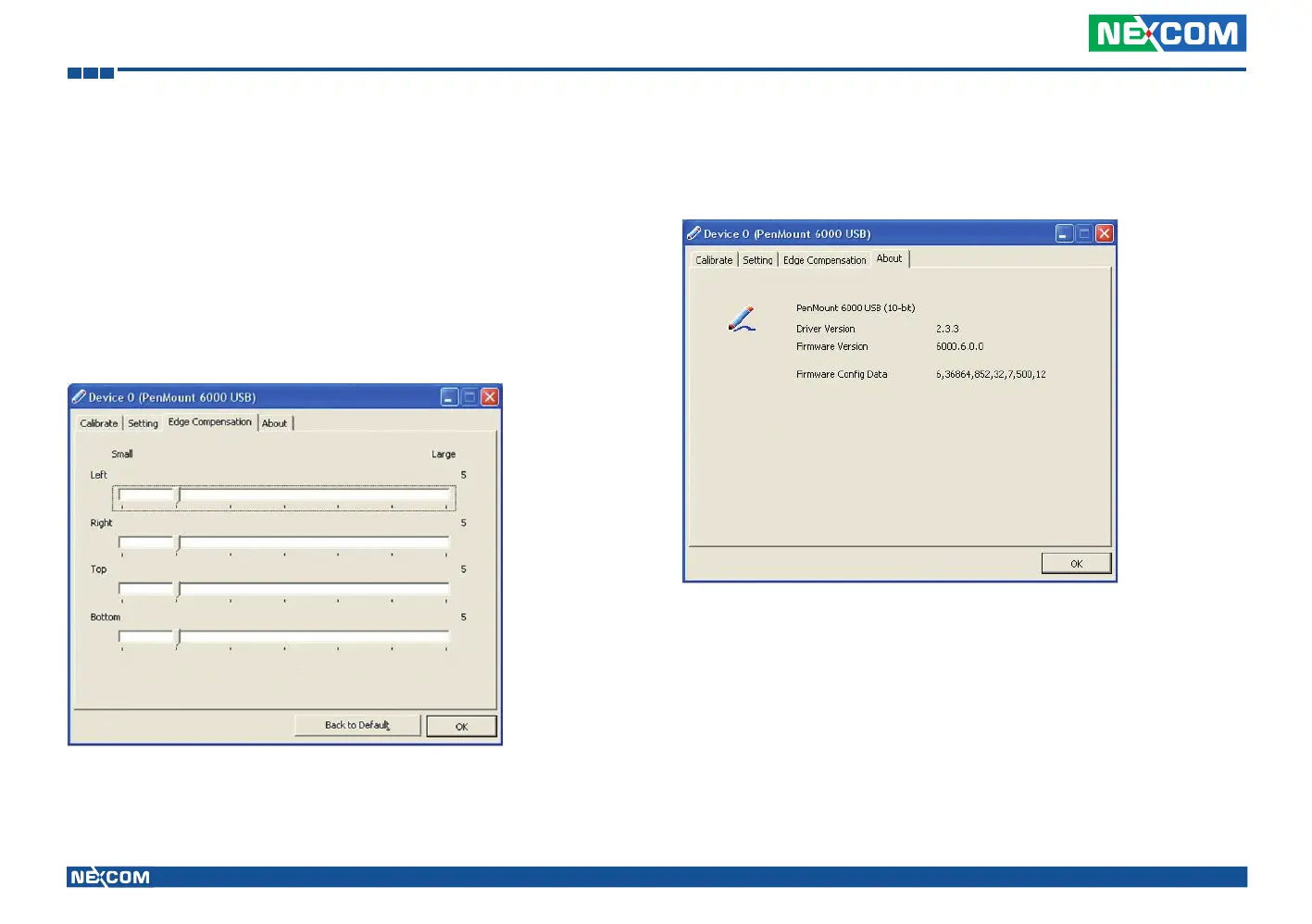1312x924 pixels.
Task: Select Edge Compensation tab in About window
Action: pos(825,260)
